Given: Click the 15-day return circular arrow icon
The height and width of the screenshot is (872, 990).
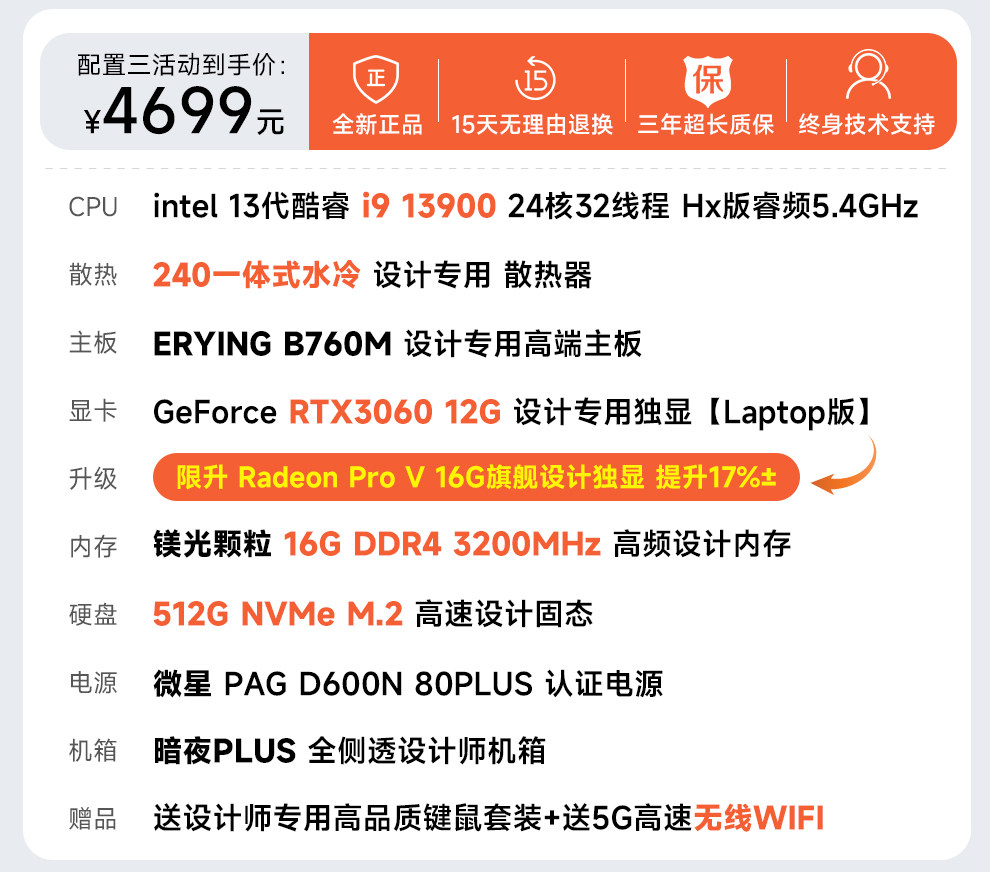Looking at the screenshot, I should tap(535, 78).
